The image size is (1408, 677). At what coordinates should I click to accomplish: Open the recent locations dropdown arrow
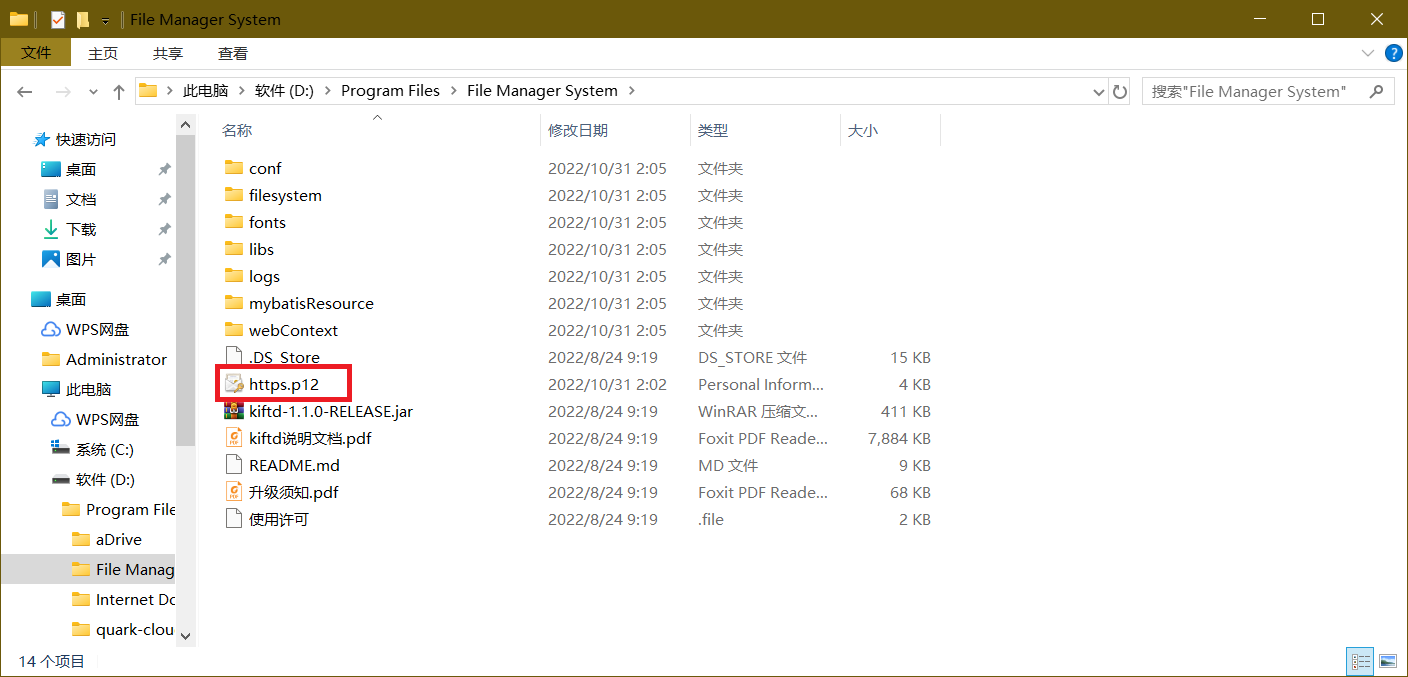point(93,91)
